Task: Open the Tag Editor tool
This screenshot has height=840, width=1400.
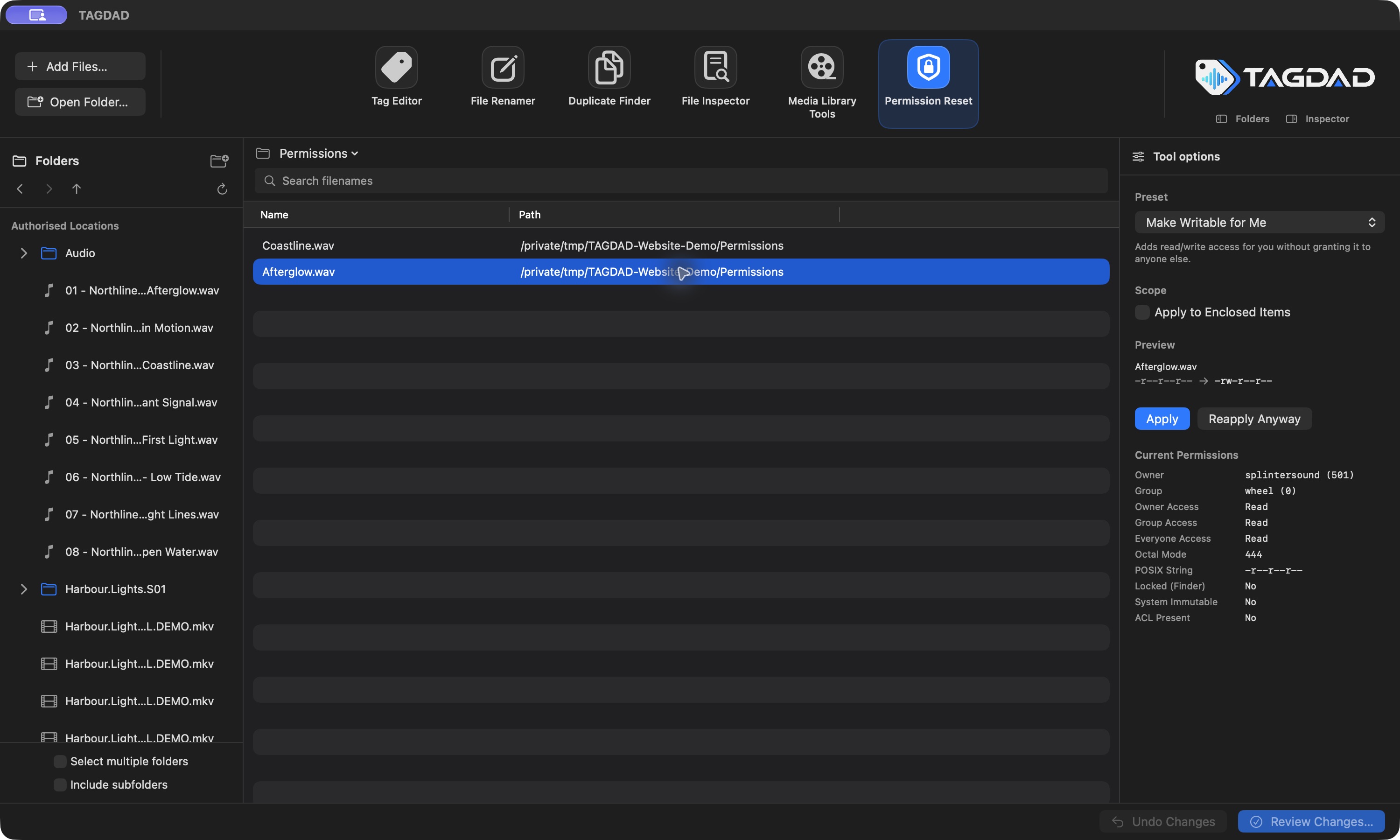Action: [x=396, y=77]
